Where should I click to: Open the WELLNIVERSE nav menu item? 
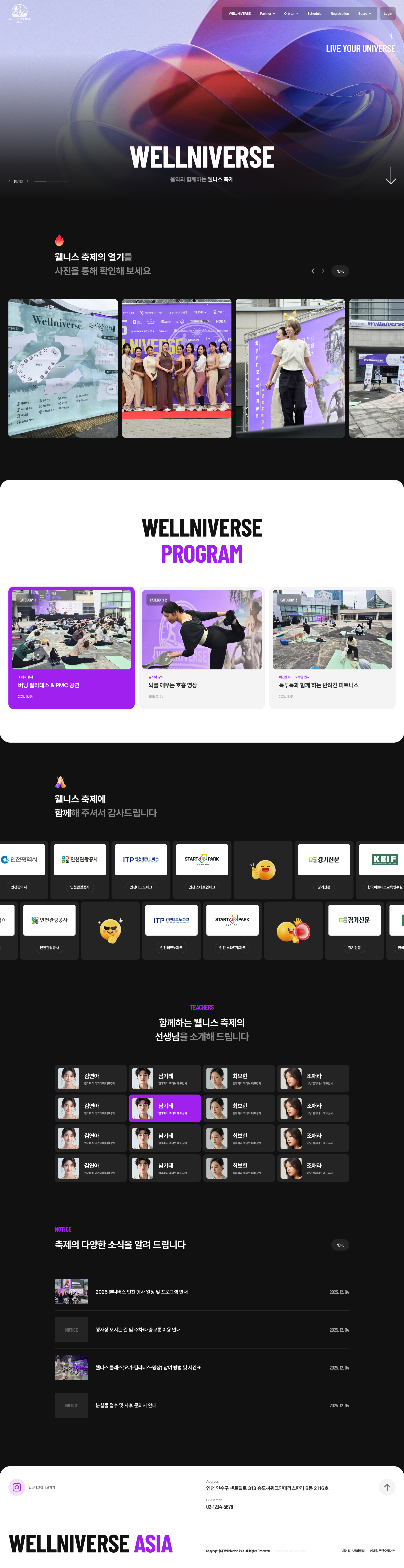point(239,13)
